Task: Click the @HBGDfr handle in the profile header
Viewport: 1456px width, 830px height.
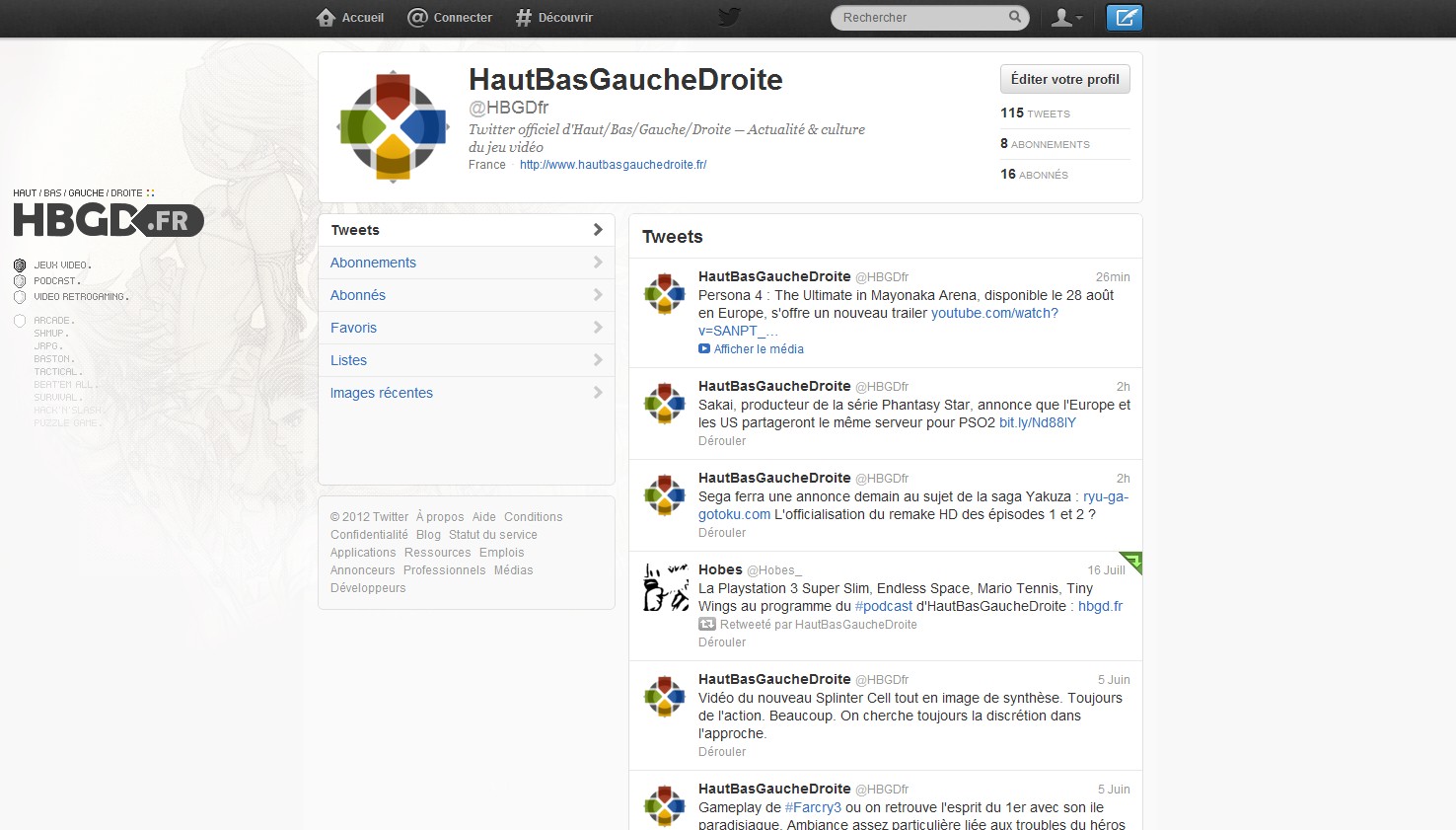Action: 509,108
